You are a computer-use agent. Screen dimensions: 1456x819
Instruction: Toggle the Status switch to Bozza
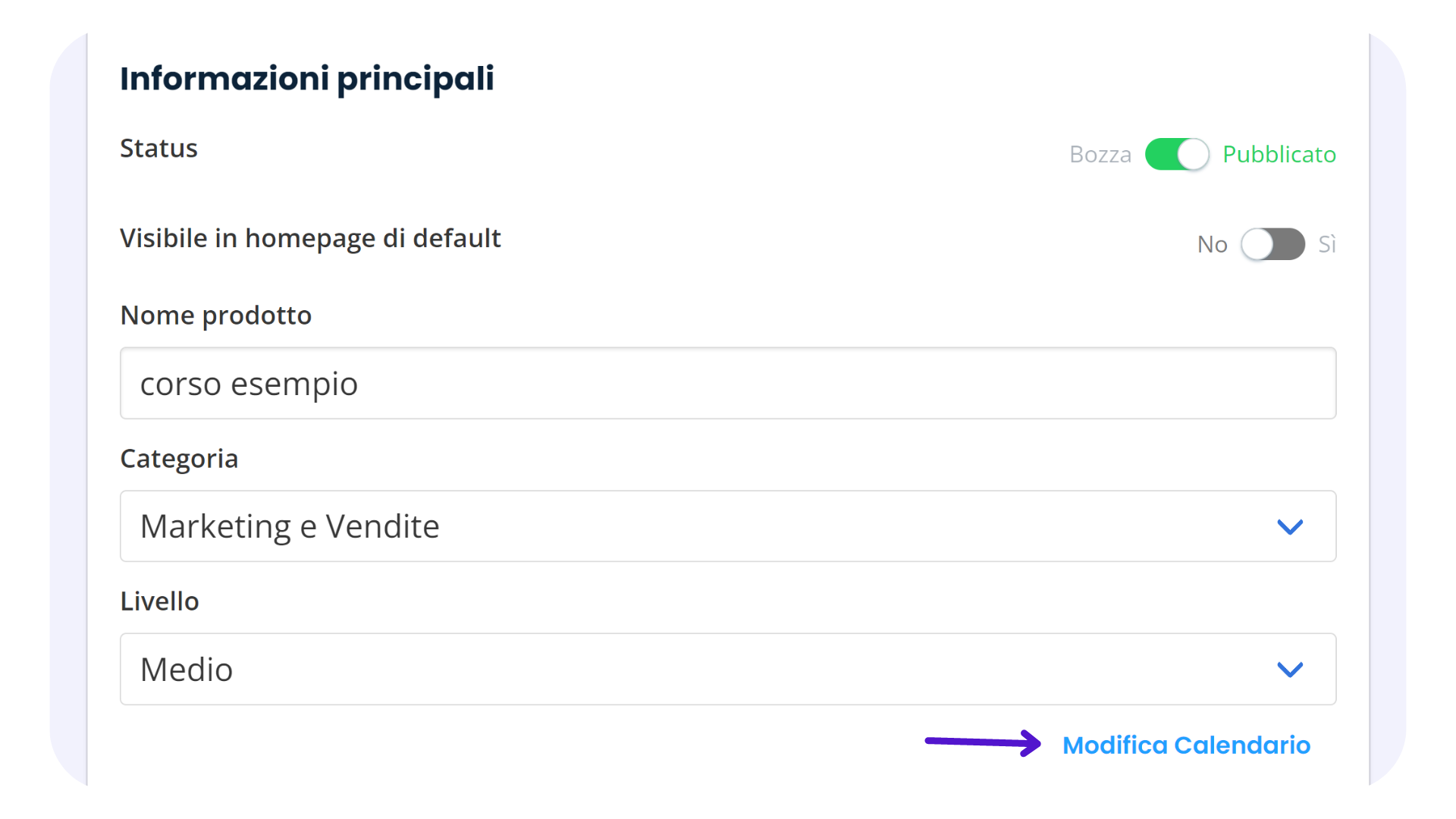[1176, 154]
